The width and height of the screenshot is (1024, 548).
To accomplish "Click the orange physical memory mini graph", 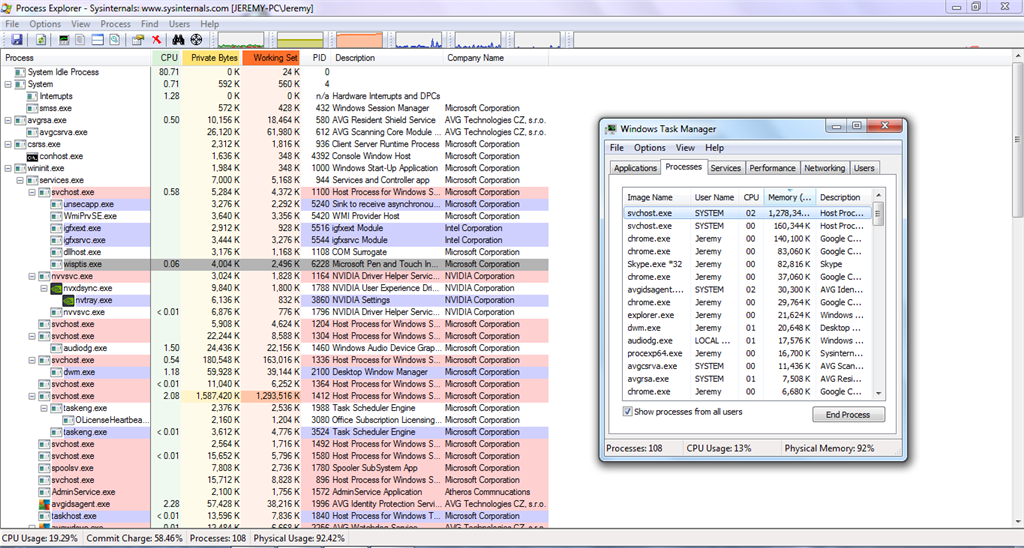I will pyautogui.click(x=360, y=40).
